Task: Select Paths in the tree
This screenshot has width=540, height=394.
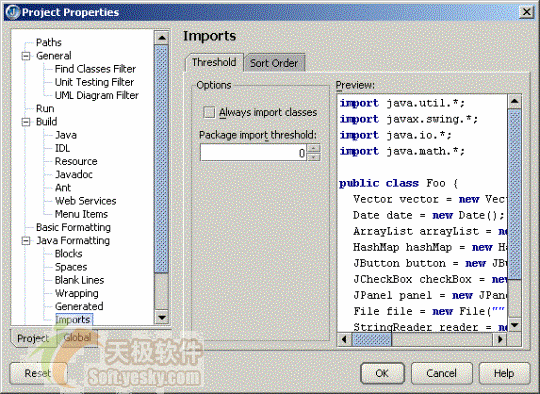Action: 49,42
